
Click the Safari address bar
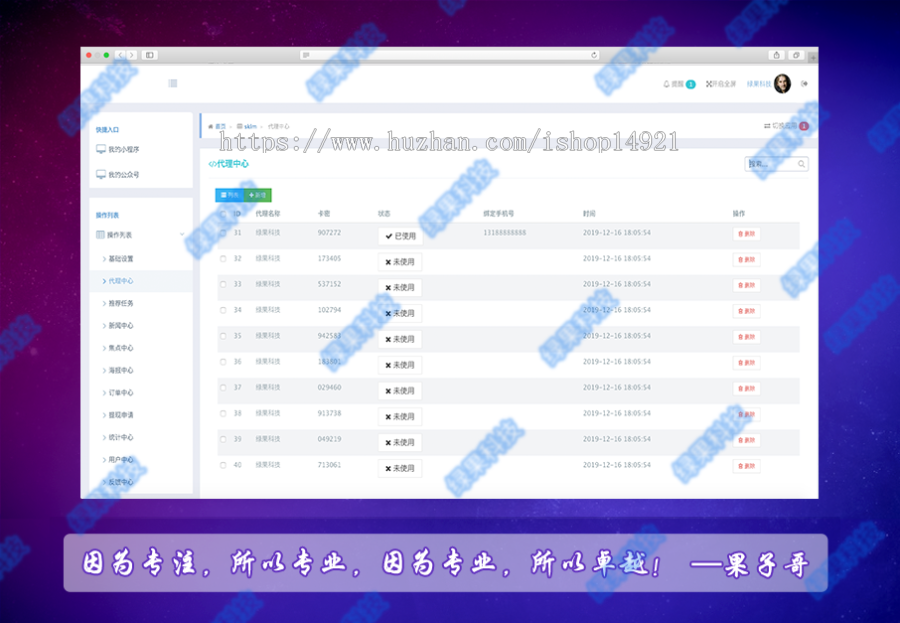[x=449, y=55]
